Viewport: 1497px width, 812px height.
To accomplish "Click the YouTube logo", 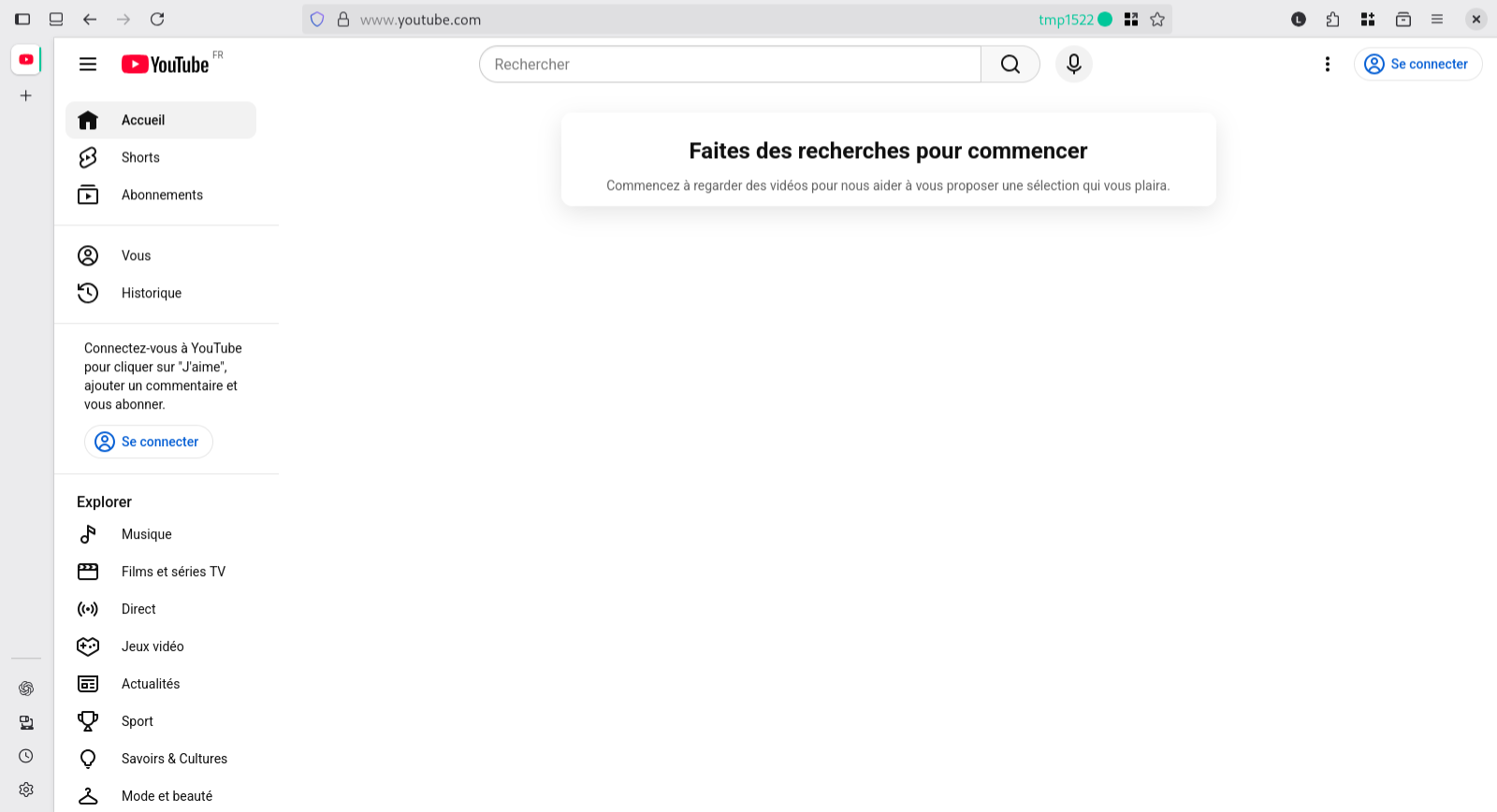I will (166, 65).
